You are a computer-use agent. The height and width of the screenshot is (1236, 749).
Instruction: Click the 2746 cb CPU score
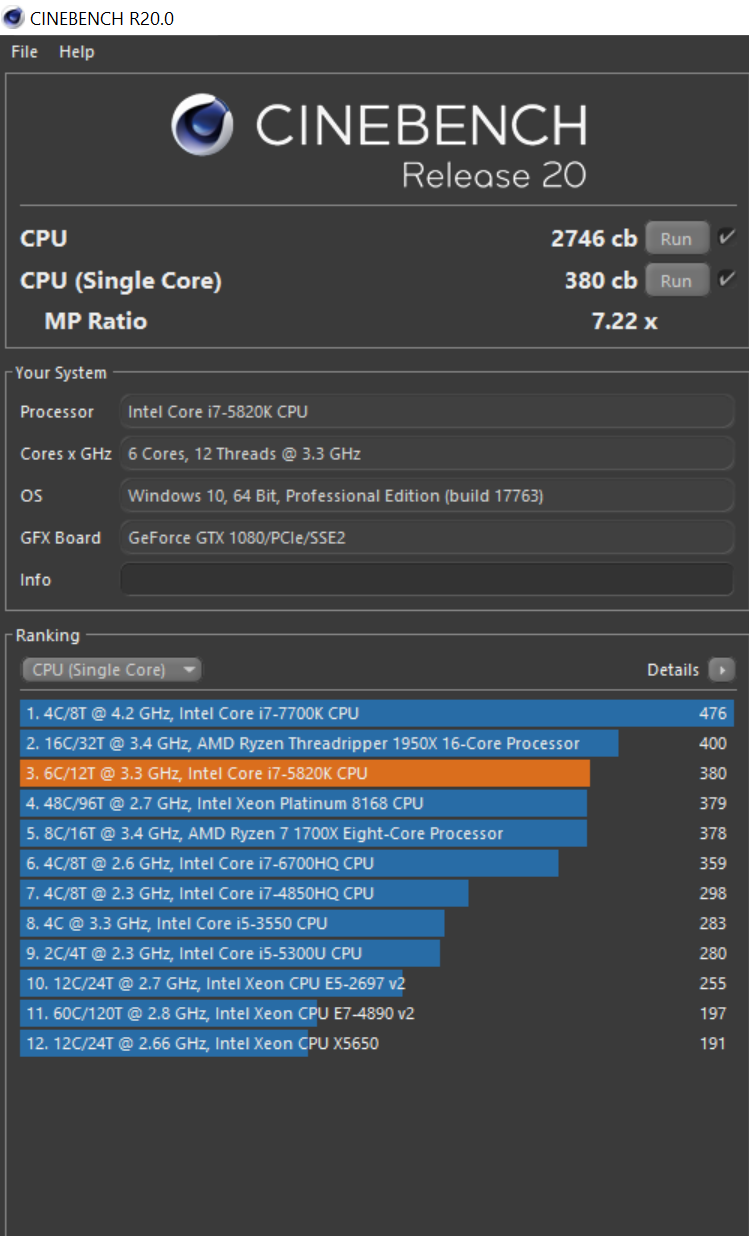point(594,239)
